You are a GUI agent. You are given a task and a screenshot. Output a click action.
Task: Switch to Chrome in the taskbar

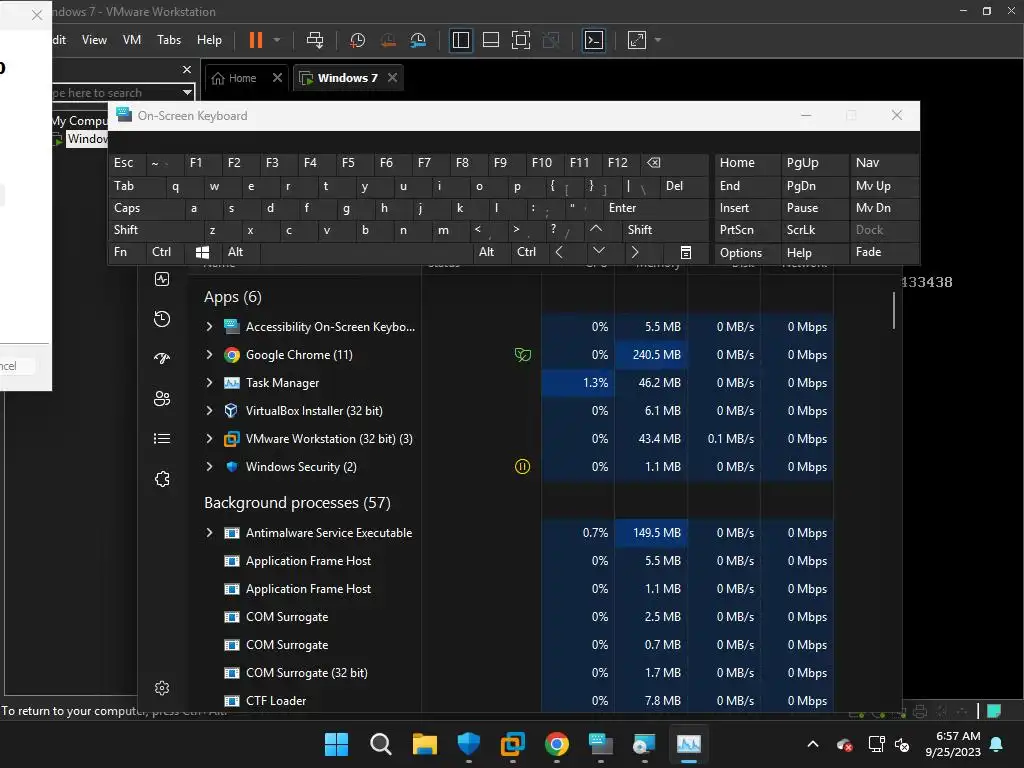point(556,744)
